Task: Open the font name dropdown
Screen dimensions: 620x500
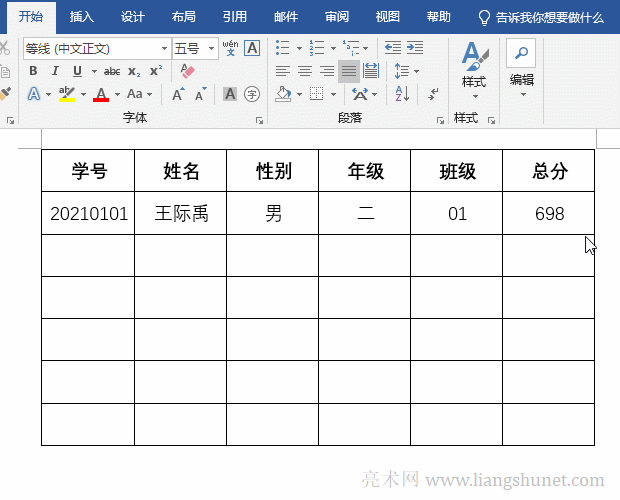Action: [164, 49]
